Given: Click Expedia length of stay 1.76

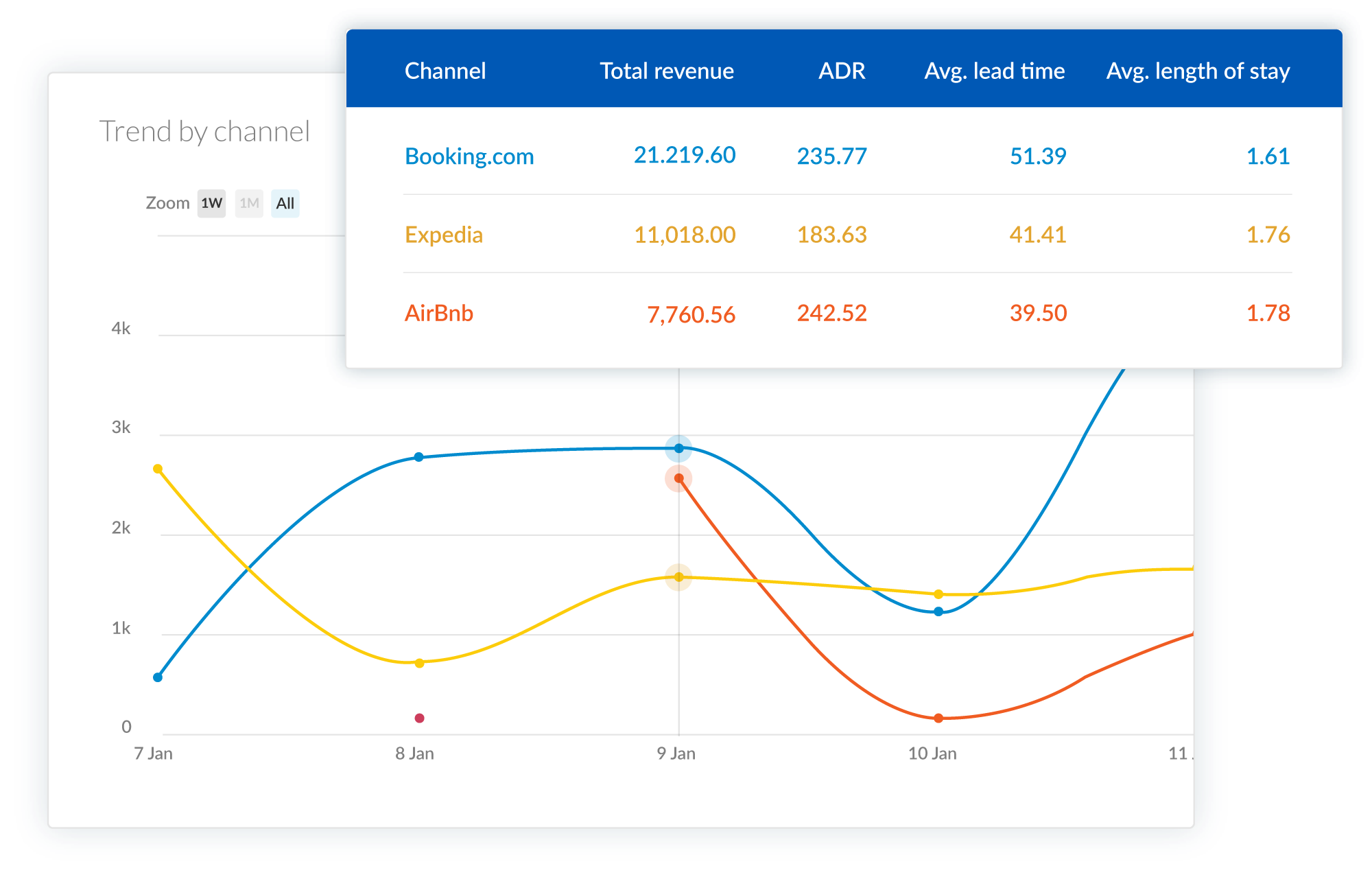Looking at the screenshot, I should pos(1268,235).
